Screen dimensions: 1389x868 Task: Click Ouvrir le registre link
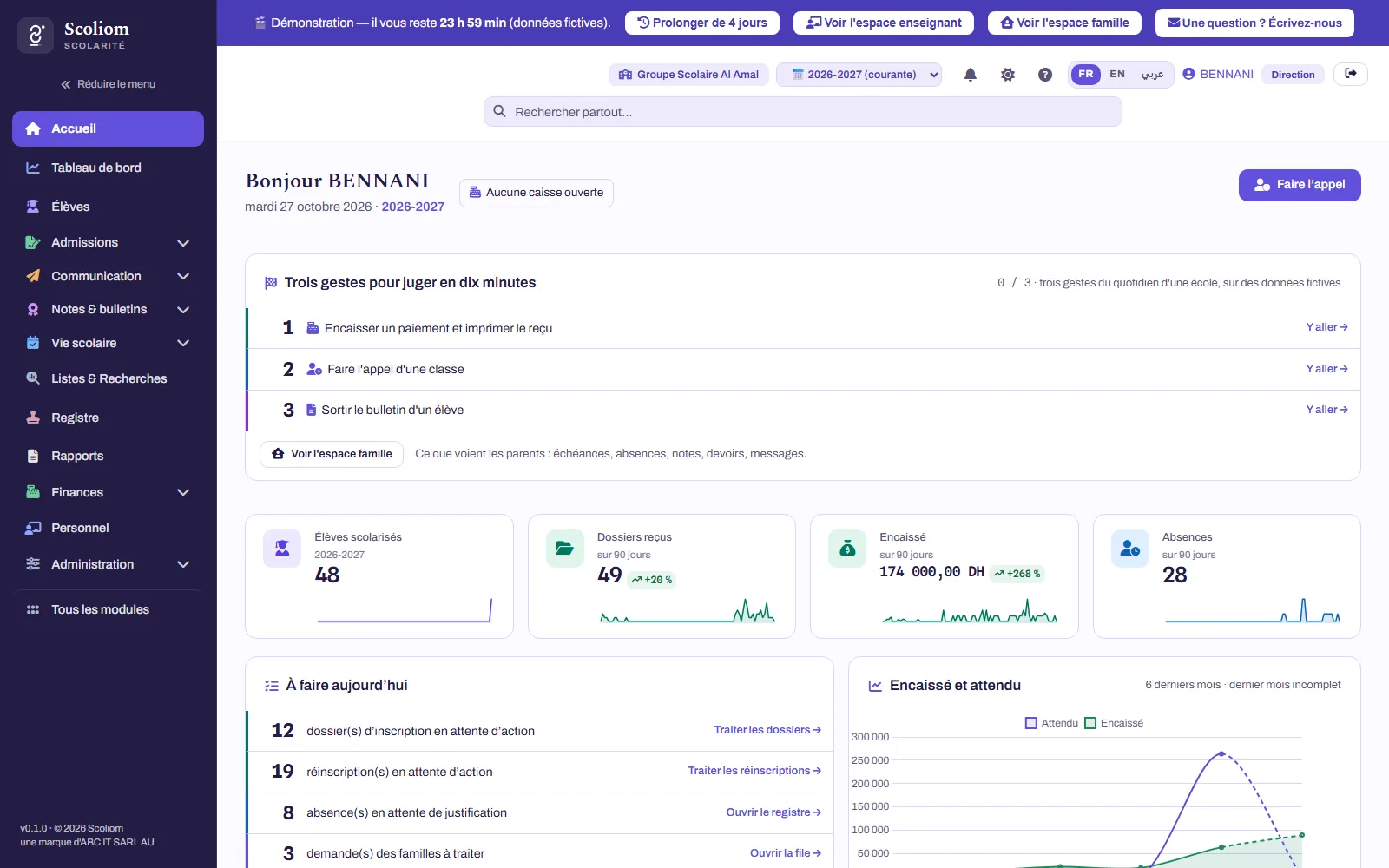(773, 812)
